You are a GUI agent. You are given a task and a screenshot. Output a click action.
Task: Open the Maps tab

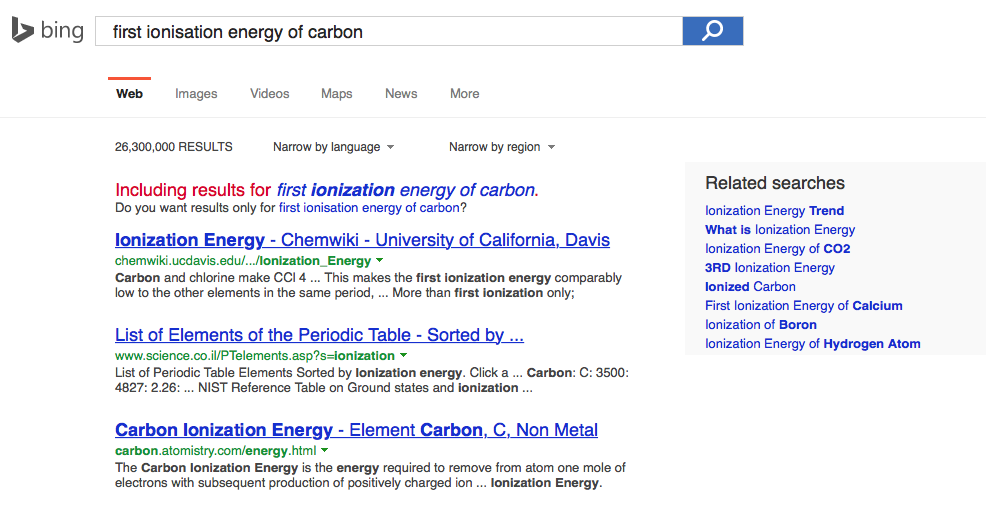[336, 94]
